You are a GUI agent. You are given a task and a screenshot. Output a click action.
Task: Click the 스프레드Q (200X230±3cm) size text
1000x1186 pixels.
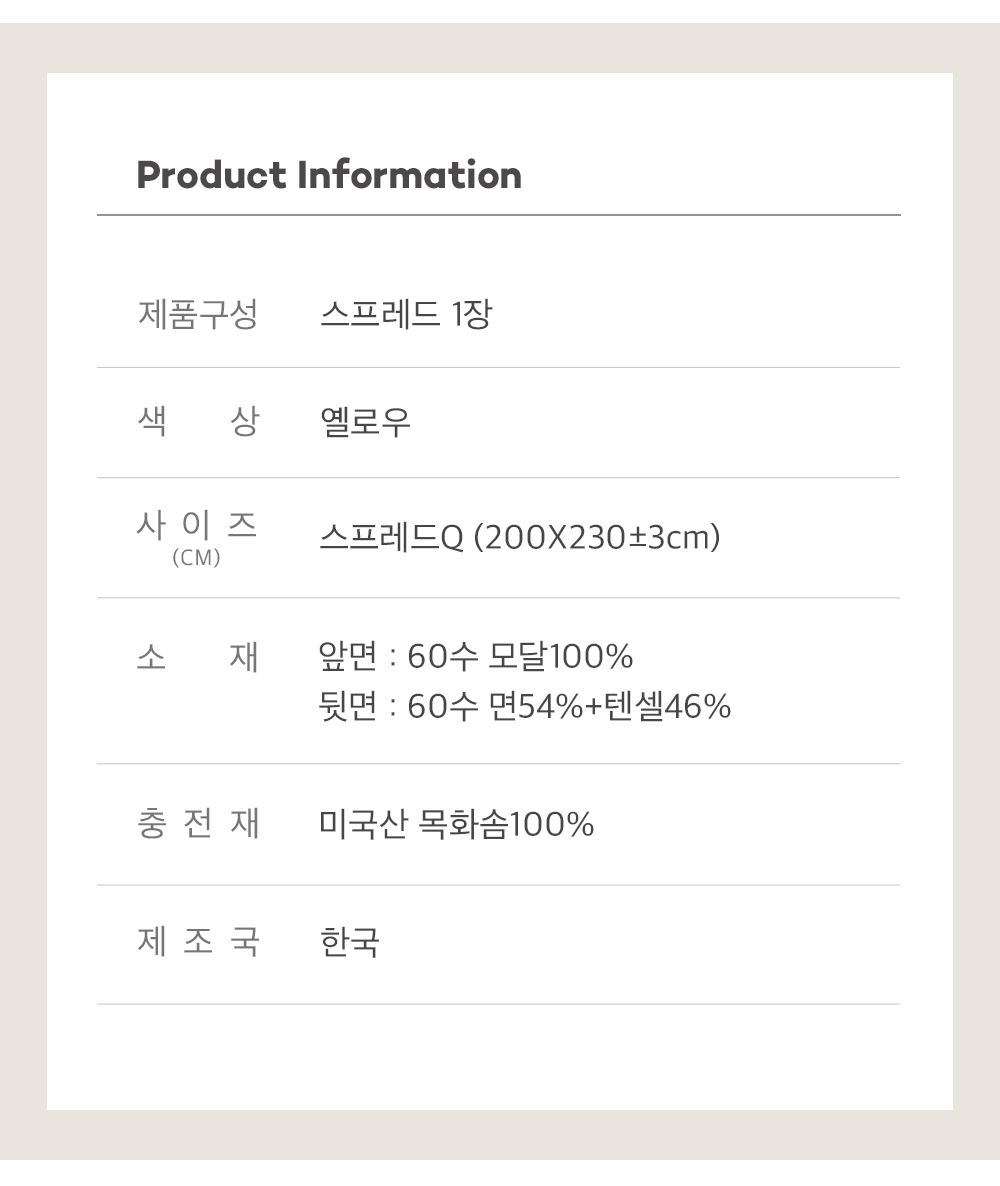520,538
